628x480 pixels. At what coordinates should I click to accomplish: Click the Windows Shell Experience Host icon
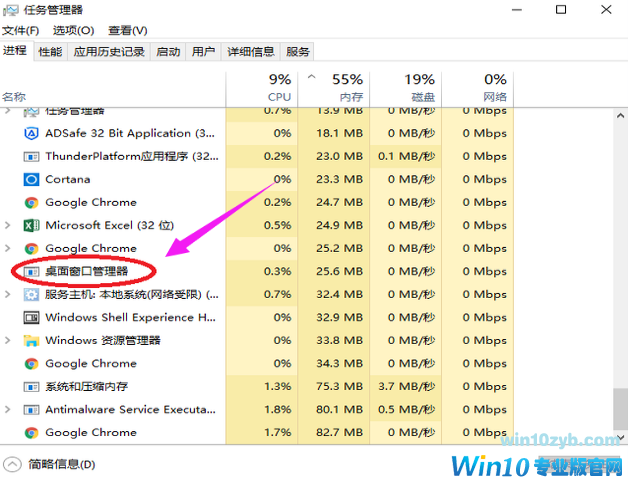(31, 318)
